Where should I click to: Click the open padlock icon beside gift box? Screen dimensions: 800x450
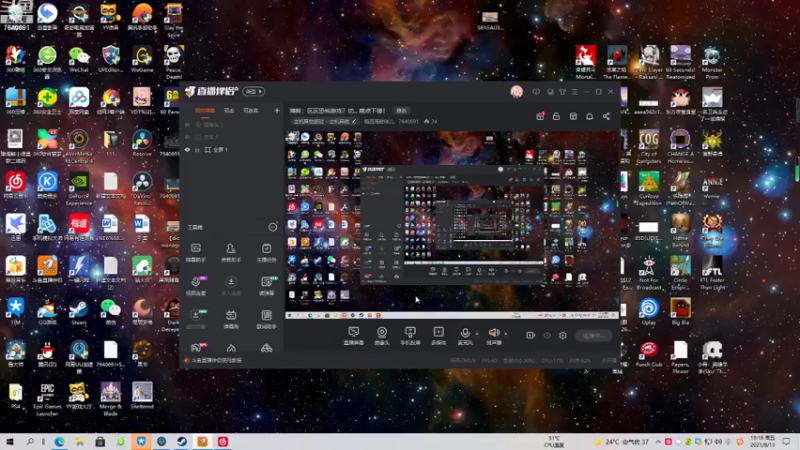(x=556, y=116)
